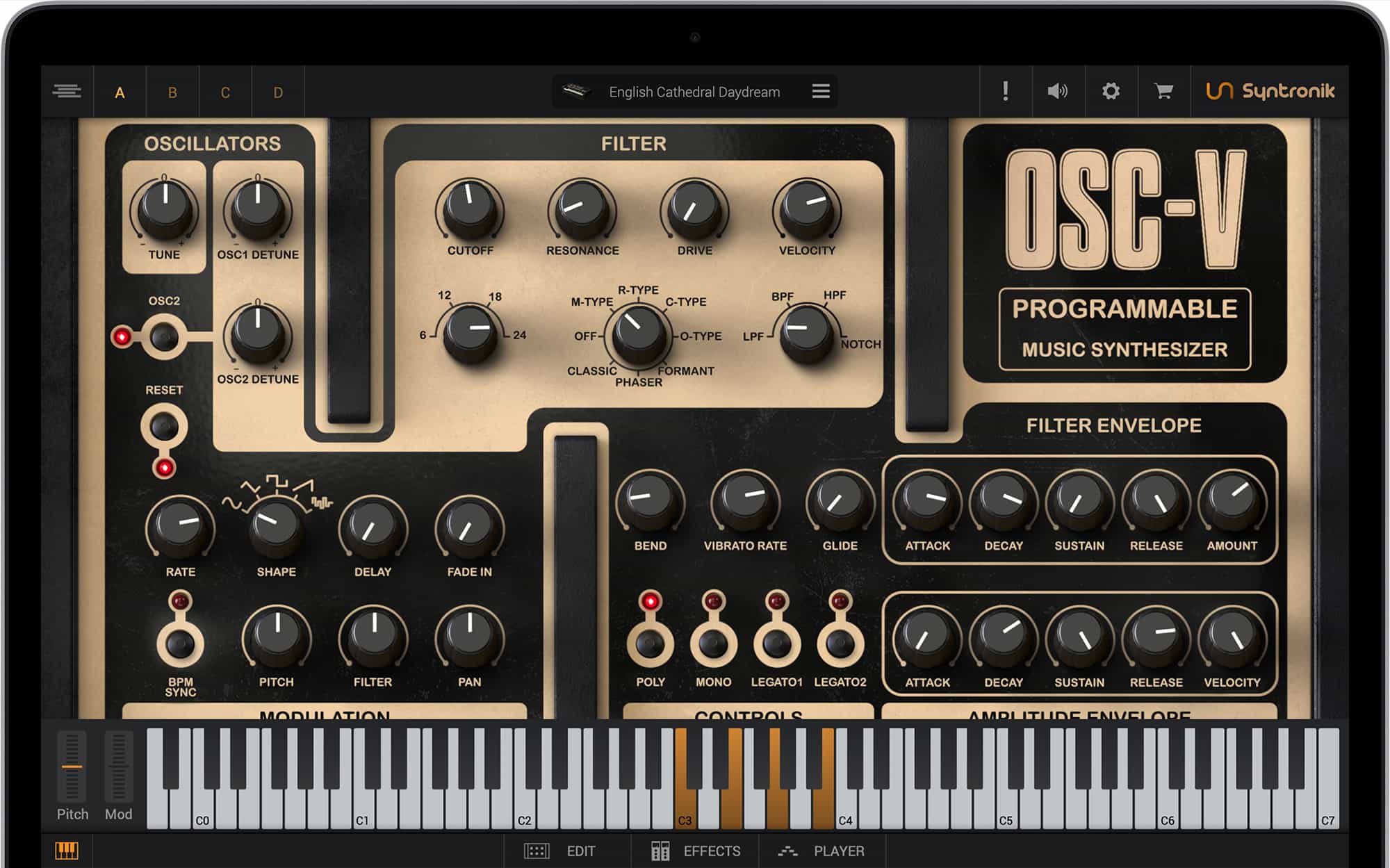Open the preset hamburger menu
This screenshot has width=1390, height=868.
(821, 91)
